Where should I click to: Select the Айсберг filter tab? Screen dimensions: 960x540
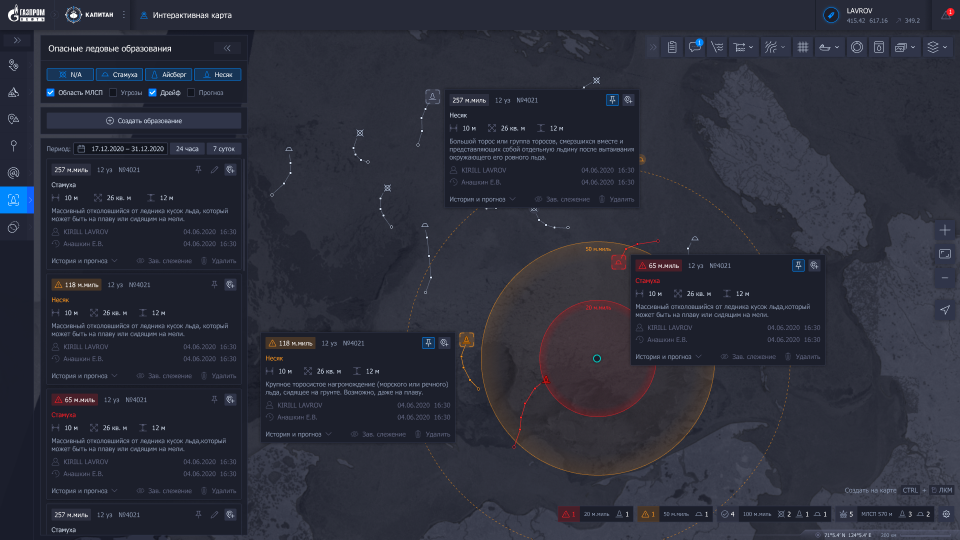coord(168,74)
